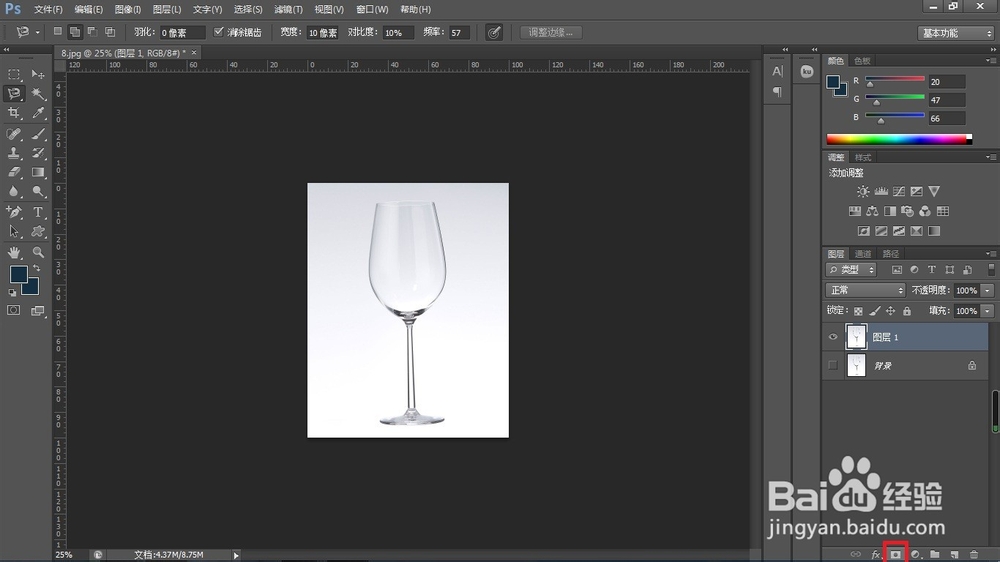Image resolution: width=1000 pixels, height=562 pixels.
Task: Open the 图像(I) menu
Action: [x=128, y=10]
